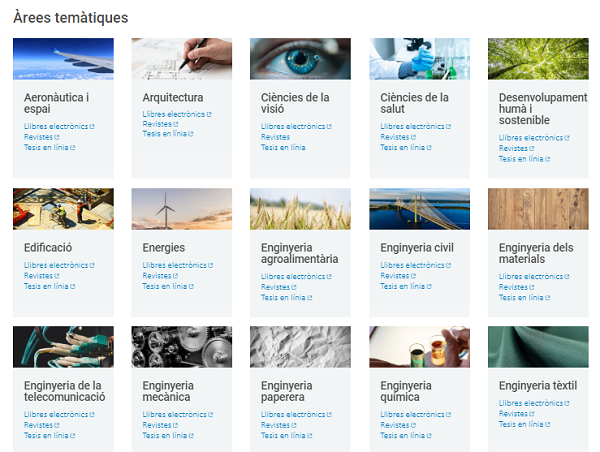Click the wood planks image for Enginyeria dels materials
The height and width of the screenshot is (452, 600).
tap(538, 209)
